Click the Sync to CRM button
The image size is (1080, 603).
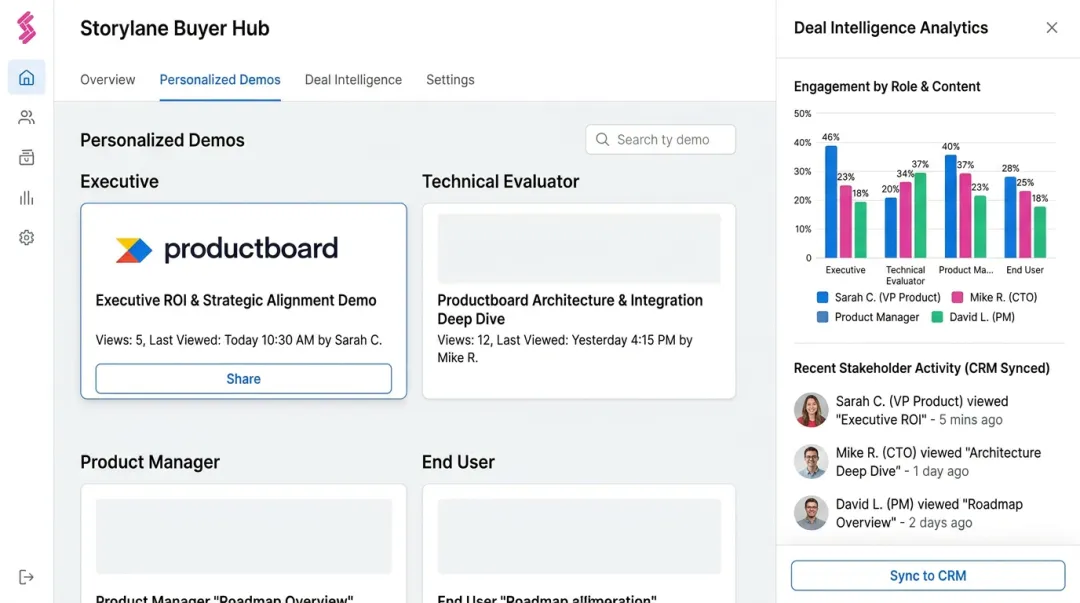928,575
